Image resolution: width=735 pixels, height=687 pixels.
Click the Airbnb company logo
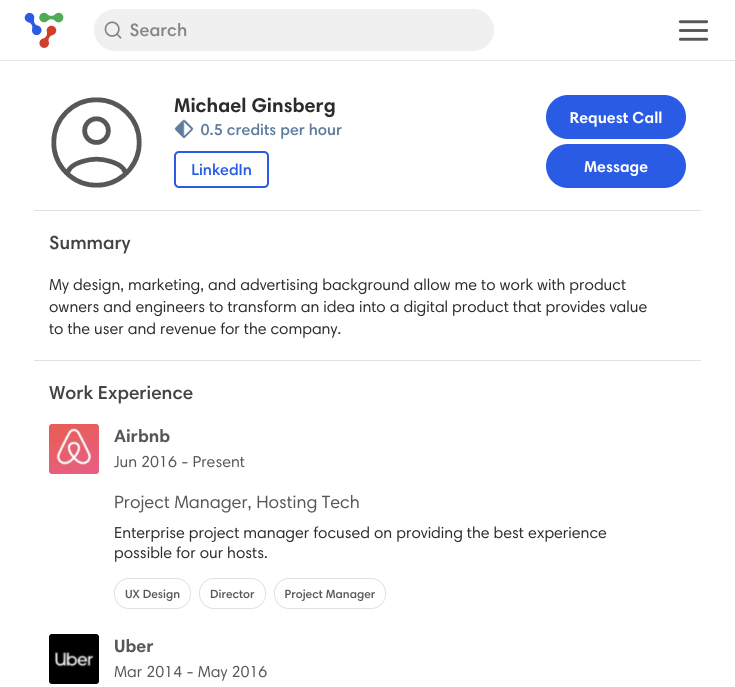74,449
